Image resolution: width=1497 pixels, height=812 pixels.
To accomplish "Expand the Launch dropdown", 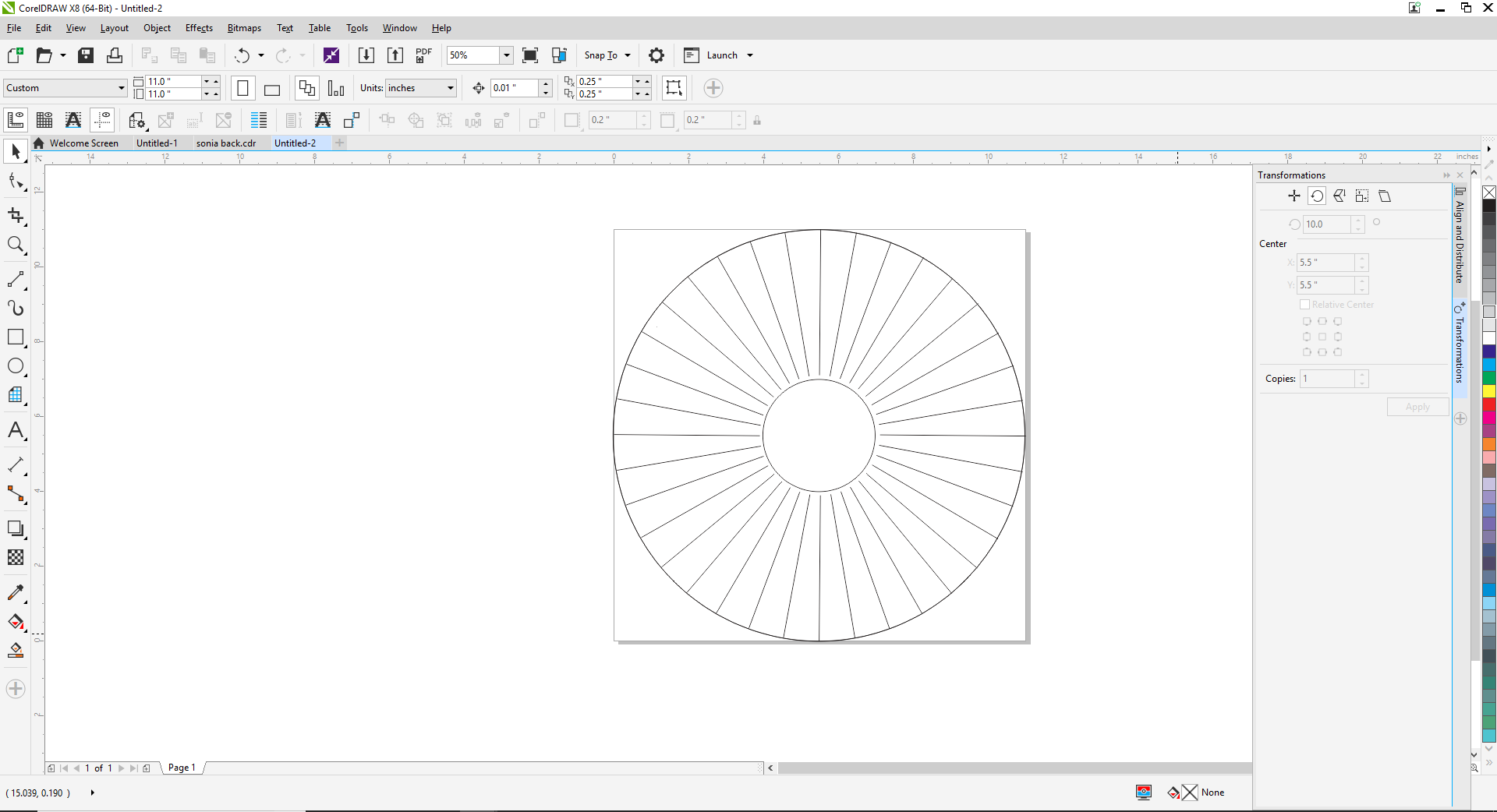I will [x=750, y=55].
